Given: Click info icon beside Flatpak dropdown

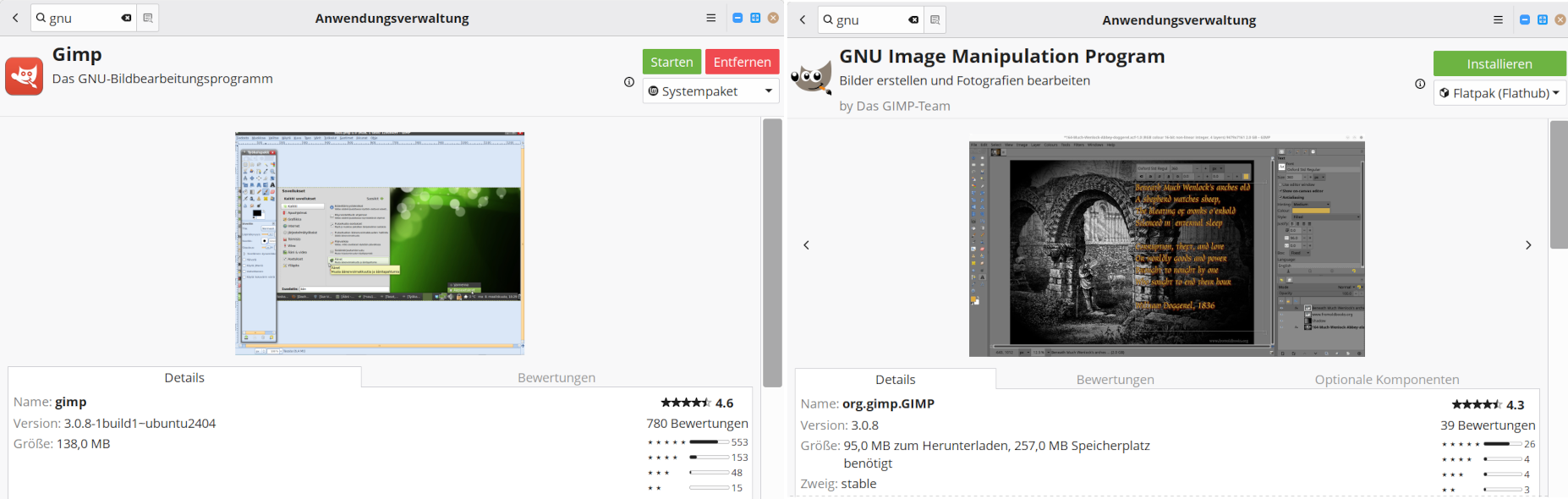Looking at the screenshot, I should pyautogui.click(x=1420, y=84).
